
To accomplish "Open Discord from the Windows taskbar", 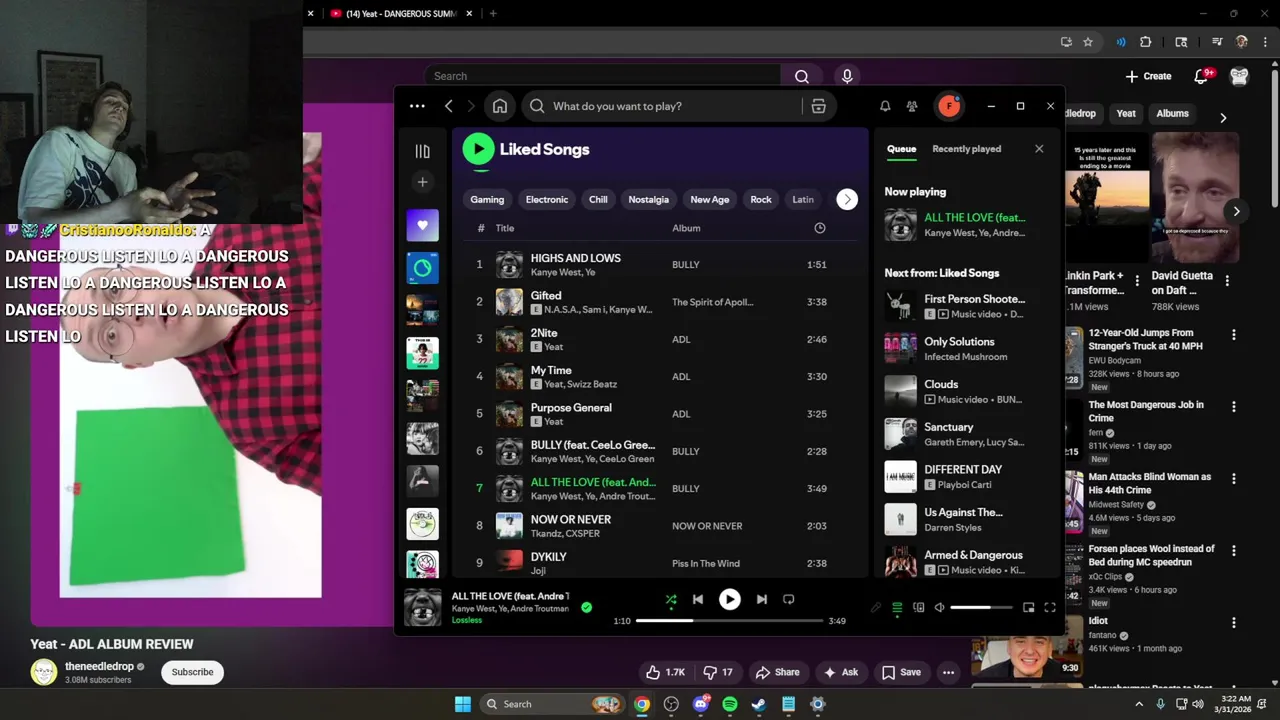I will click(700, 704).
